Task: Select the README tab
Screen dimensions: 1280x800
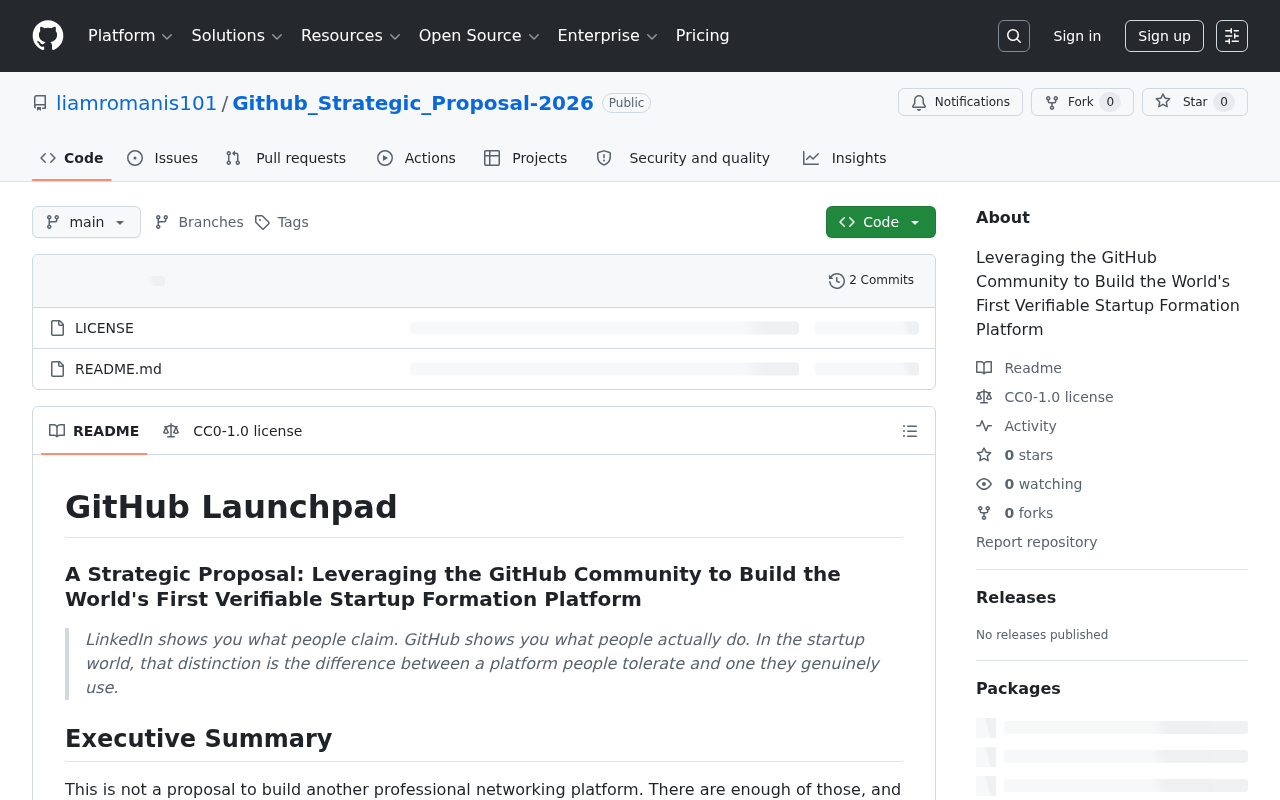Action: [x=94, y=431]
